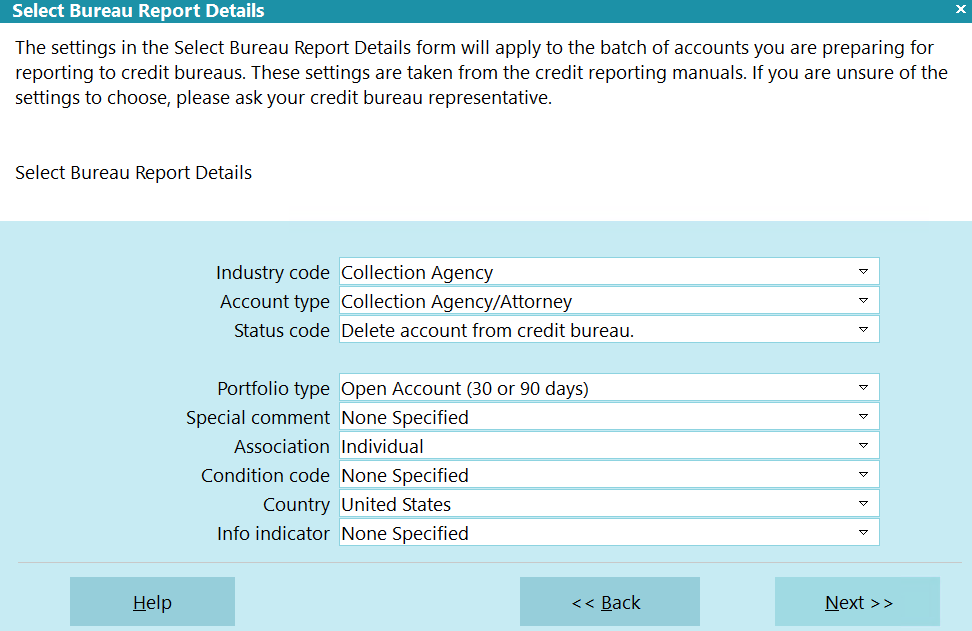Open the Status code dropdown arrow

click(863, 330)
